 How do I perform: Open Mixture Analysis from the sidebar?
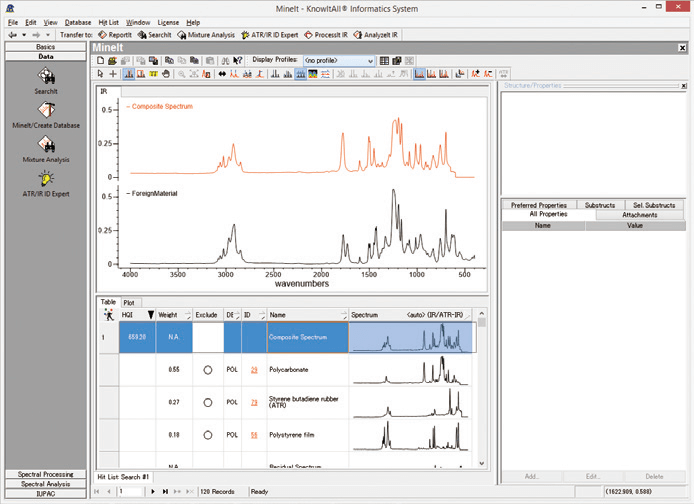point(46,149)
